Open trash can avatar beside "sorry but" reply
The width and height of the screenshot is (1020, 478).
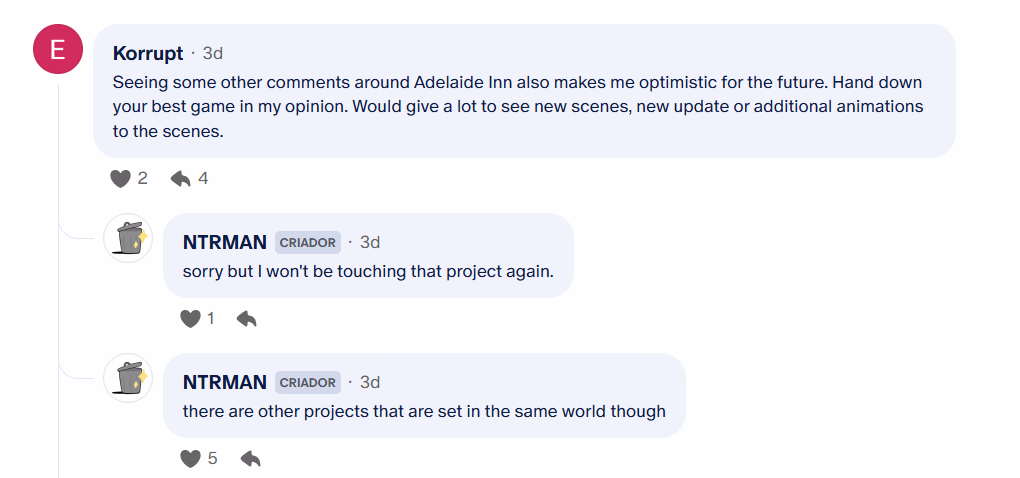coord(128,238)
